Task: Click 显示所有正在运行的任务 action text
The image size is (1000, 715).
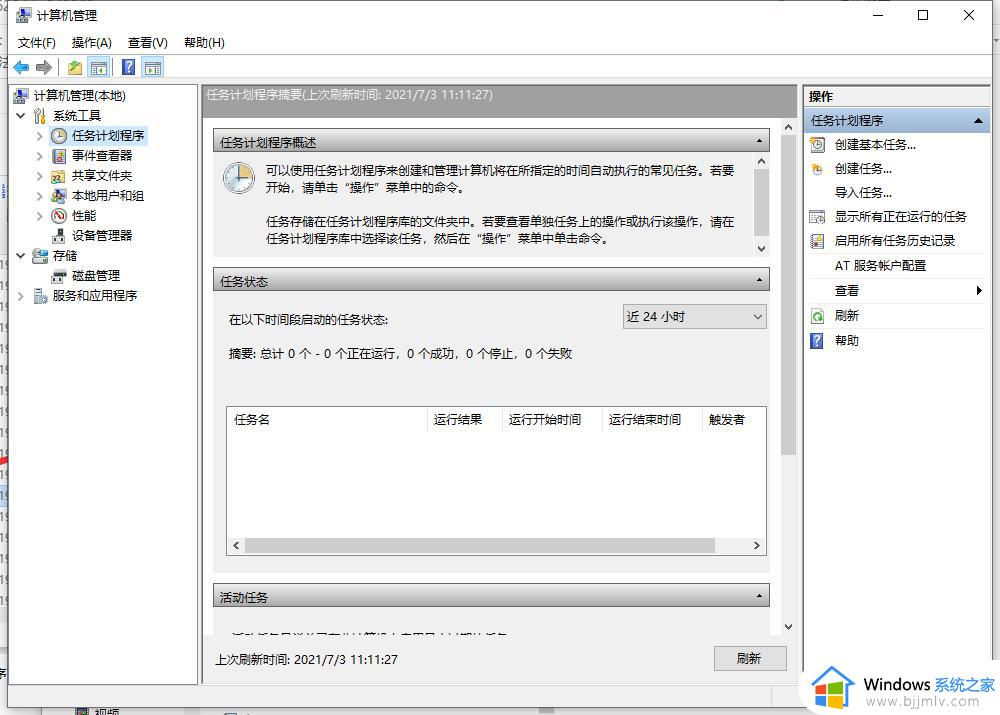Action: point(901,217)
